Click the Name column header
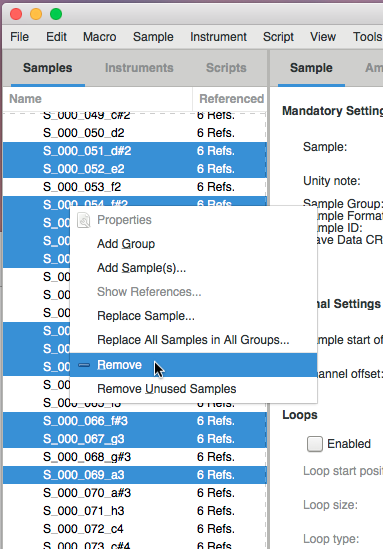Viewport: 383px width, 549px height. [x=98, y=99]
